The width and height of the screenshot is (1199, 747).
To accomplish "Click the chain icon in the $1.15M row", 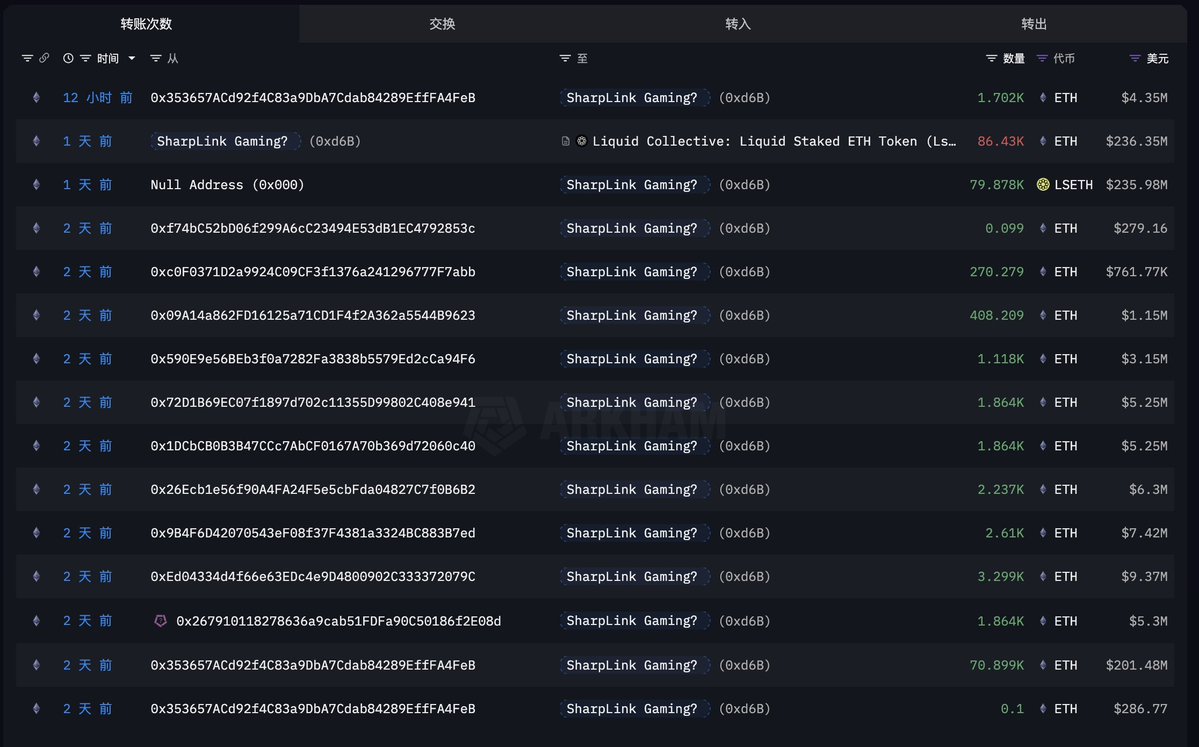I will [x=36, y=315].
